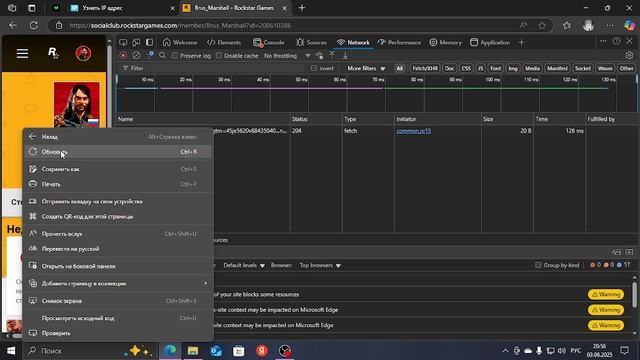
Task: Refresh page with browser reload button
Action: tap(34, 25)
